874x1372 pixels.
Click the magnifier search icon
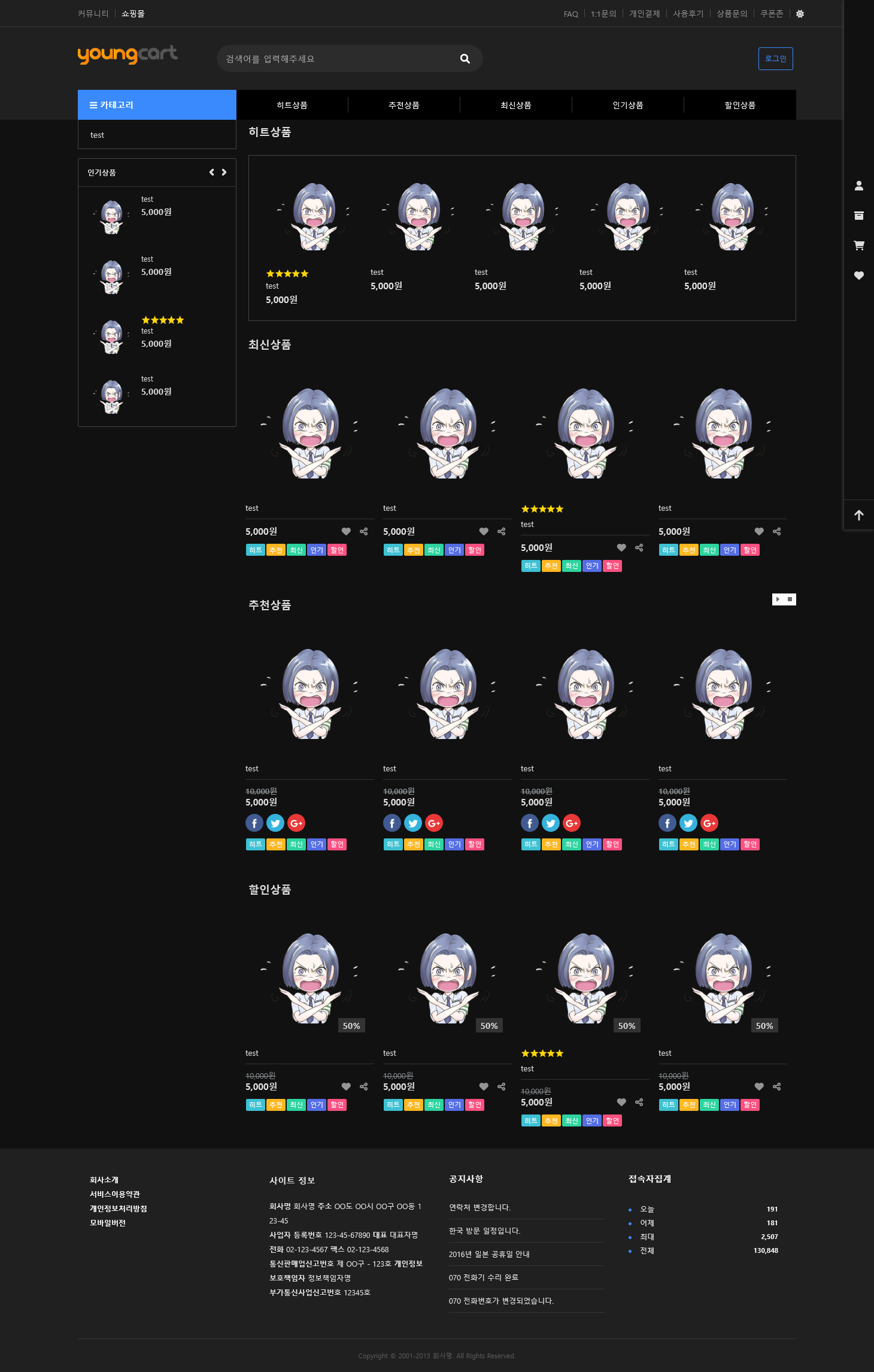465,59
